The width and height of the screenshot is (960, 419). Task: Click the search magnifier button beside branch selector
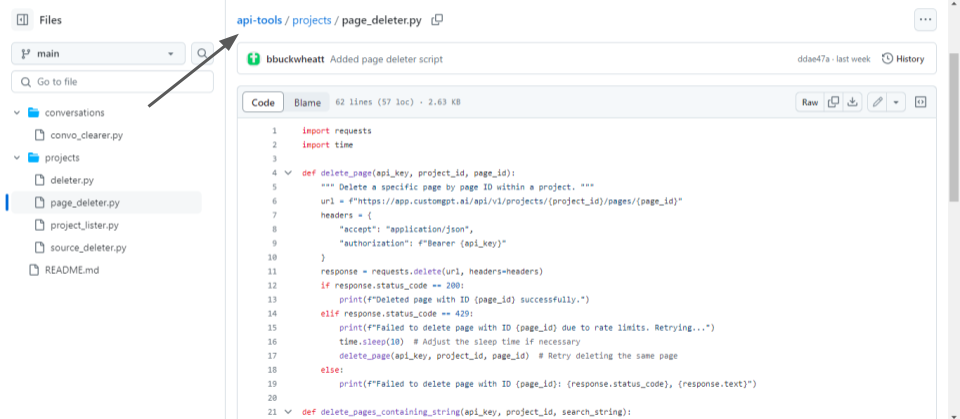[x=202, y=54]
